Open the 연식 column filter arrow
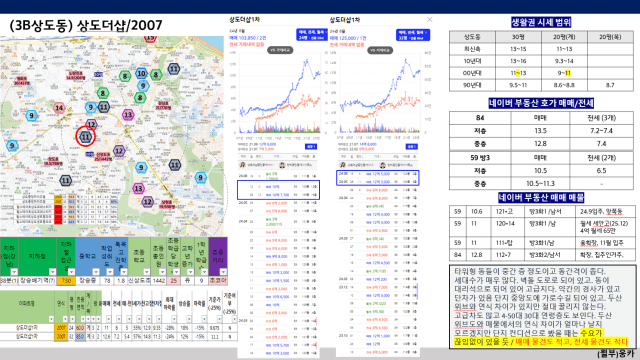Screen dimensions: 640x360 pos(65,319)
